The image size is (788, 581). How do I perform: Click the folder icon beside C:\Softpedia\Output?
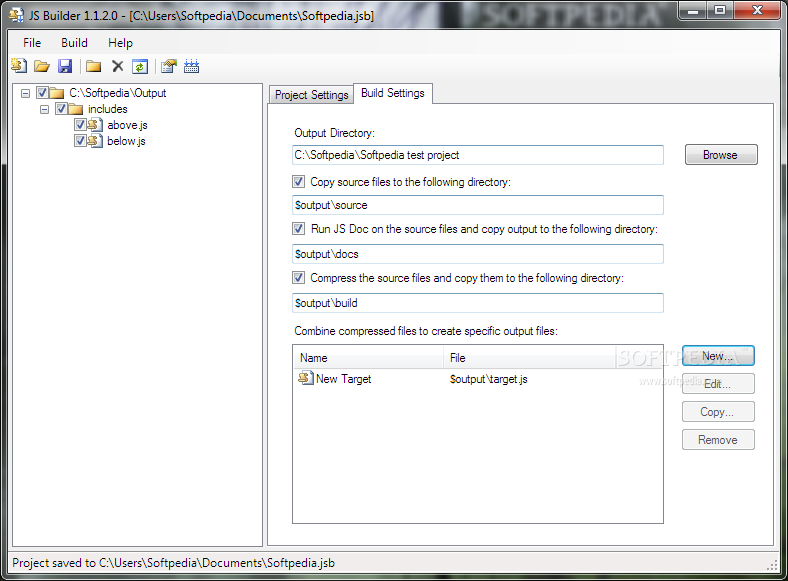pyautogui.click(x=57, y=93)
